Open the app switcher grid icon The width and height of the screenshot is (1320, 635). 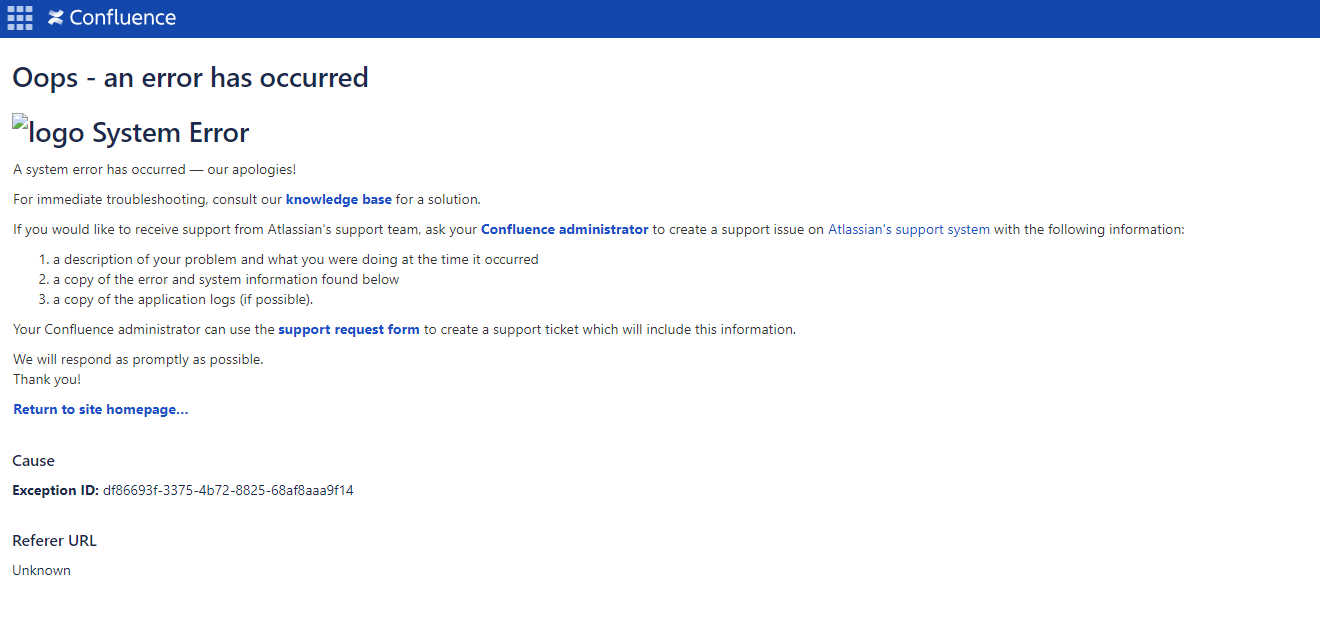[20, 18]
